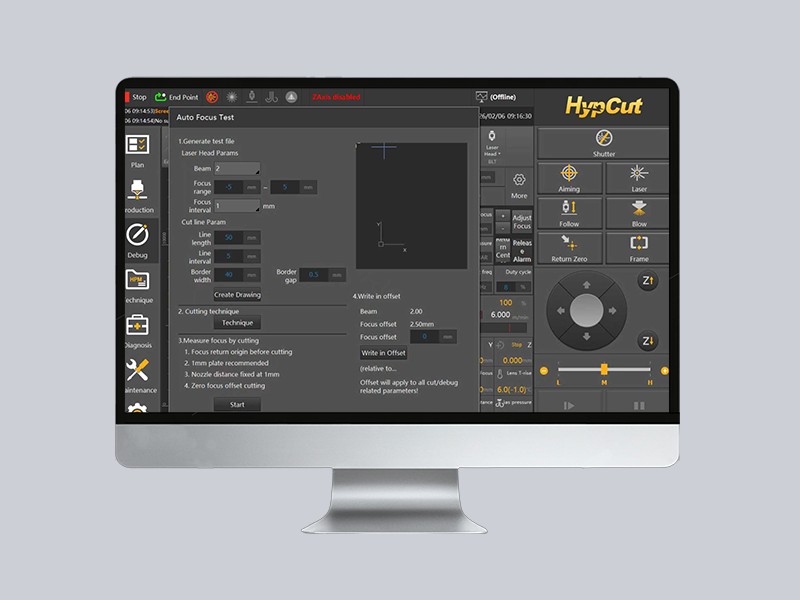Switch to the Plan tab in the sidebar
Screen dimensions: 800x600
tap(137, 150)
